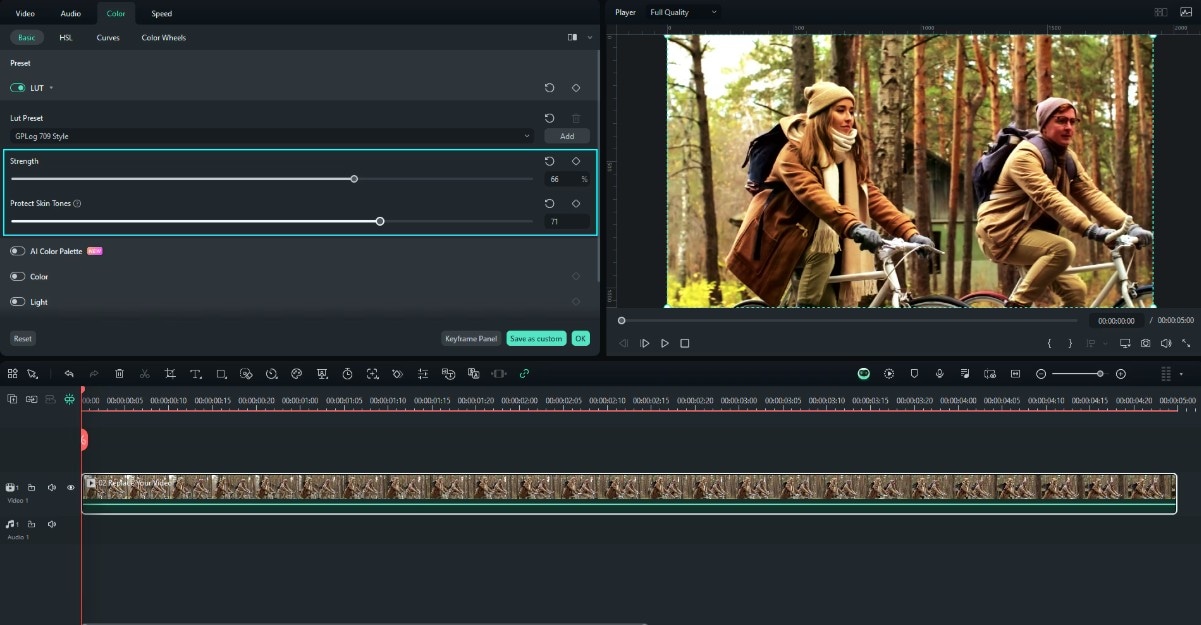1201x625 pixels.
Task: Lock the Audio 1 track folder icon
Action: 32,524
